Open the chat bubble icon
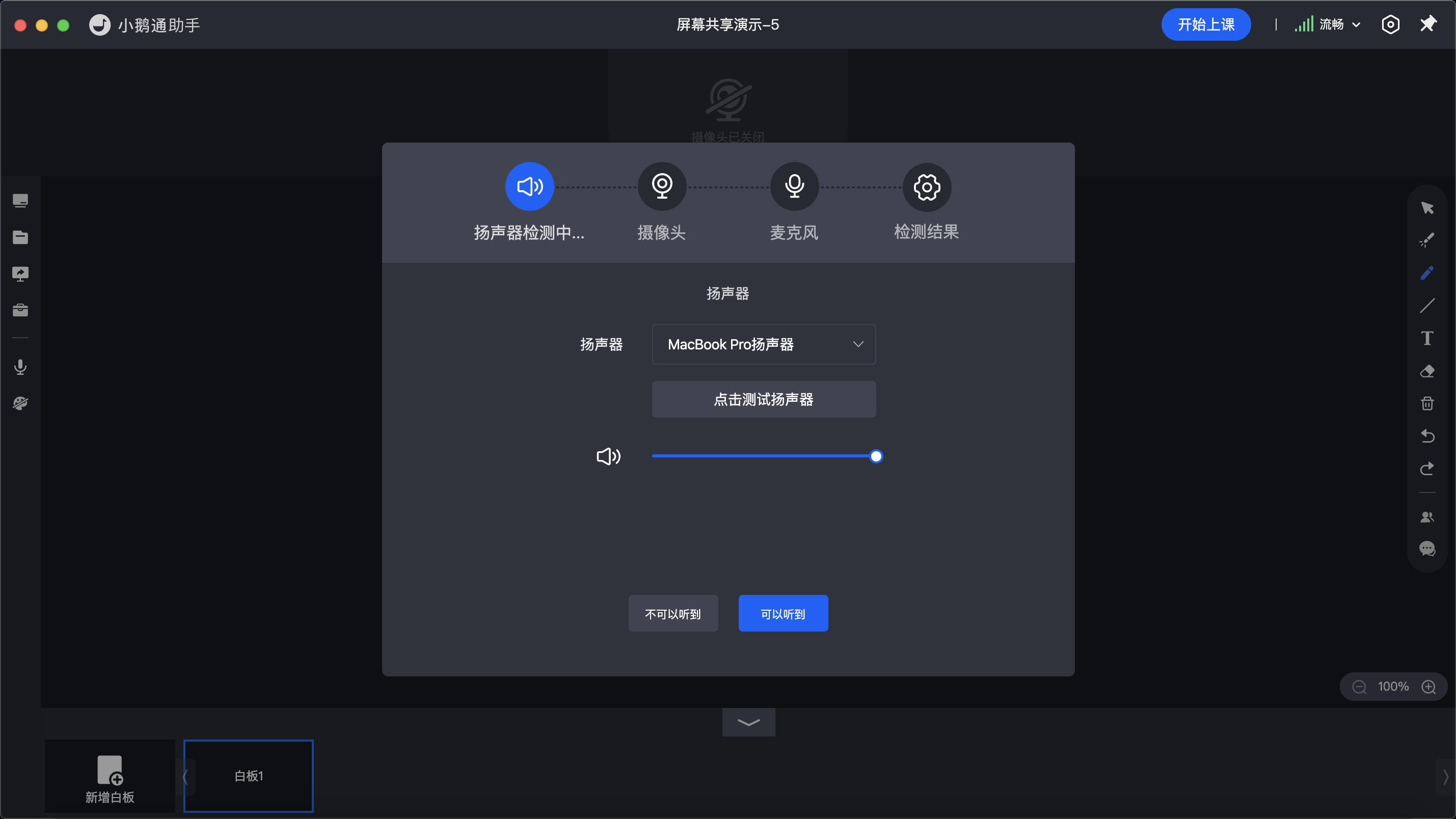This screenshot has width=1456, height=819. coord(1427,549)
